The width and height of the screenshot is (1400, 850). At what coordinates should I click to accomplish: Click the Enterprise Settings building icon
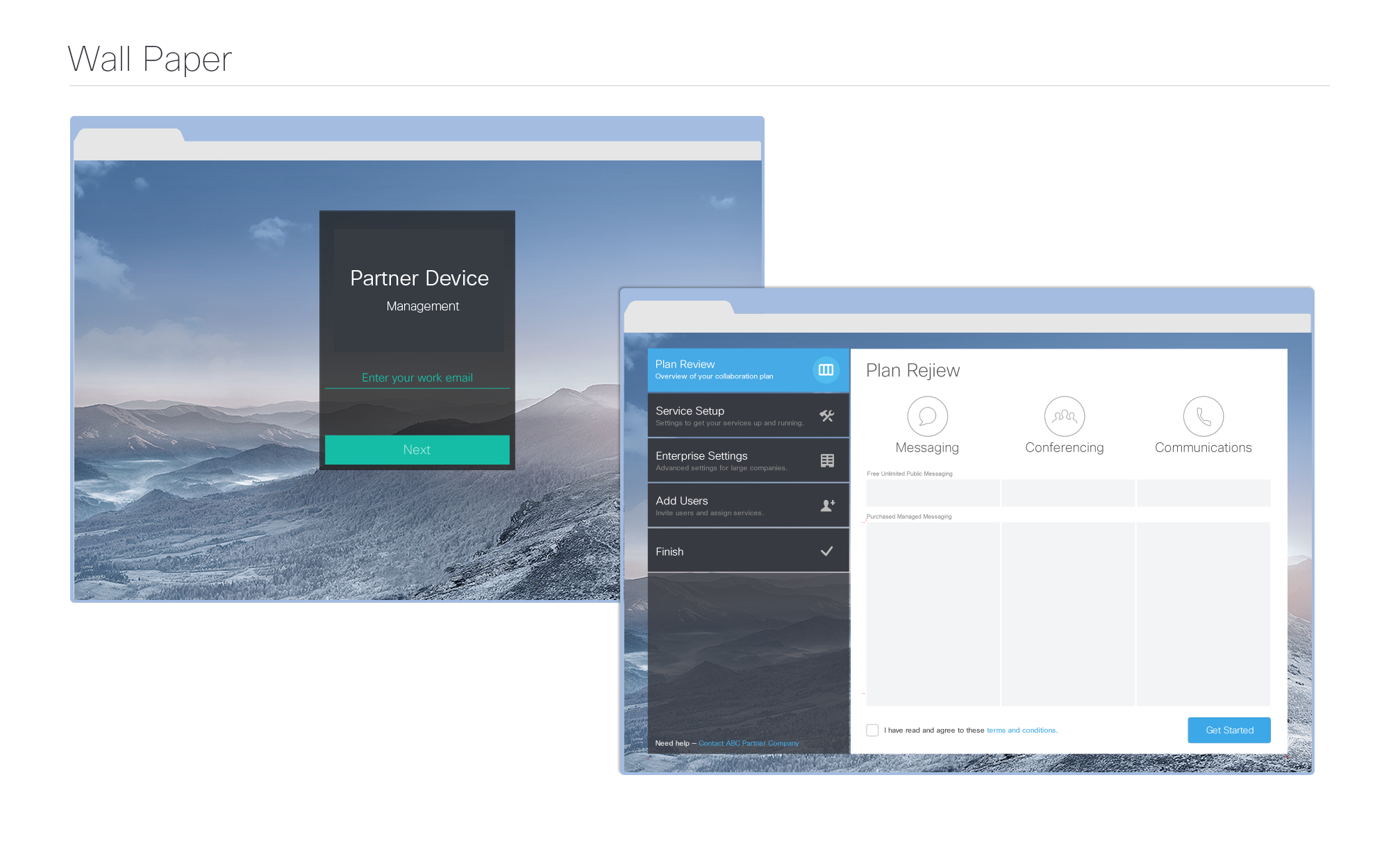tap(827, 460)
